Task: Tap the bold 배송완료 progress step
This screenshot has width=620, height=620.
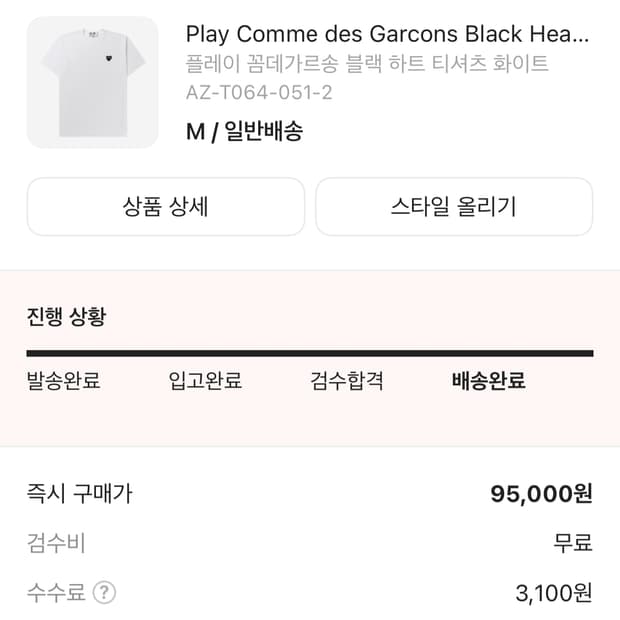Action: tap(489, 381)
